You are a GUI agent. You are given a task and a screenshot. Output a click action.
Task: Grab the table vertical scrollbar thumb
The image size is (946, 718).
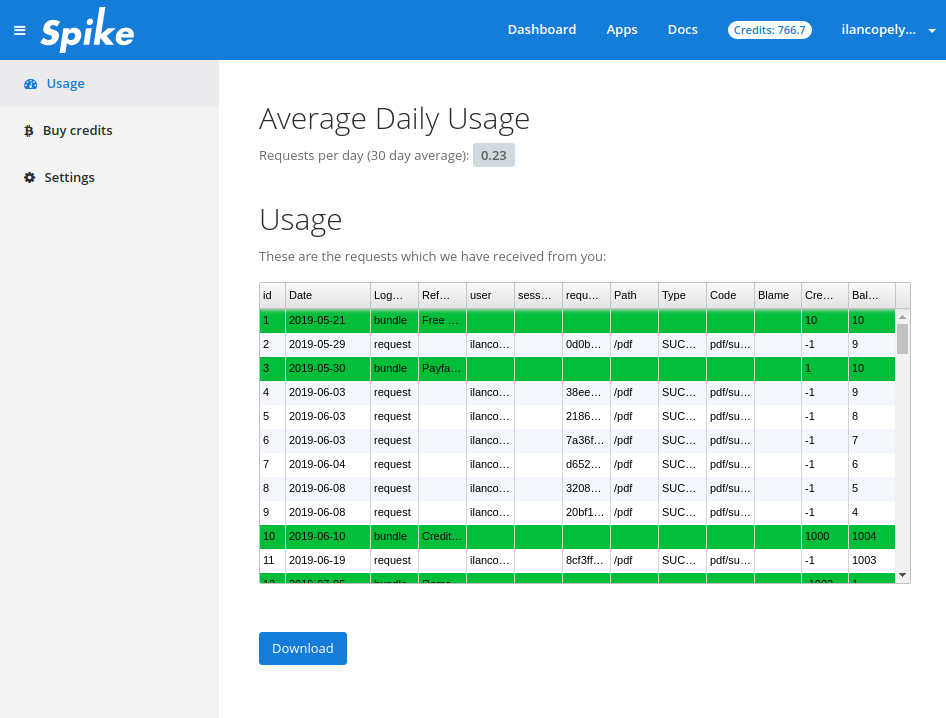click(x=902, y=339)
